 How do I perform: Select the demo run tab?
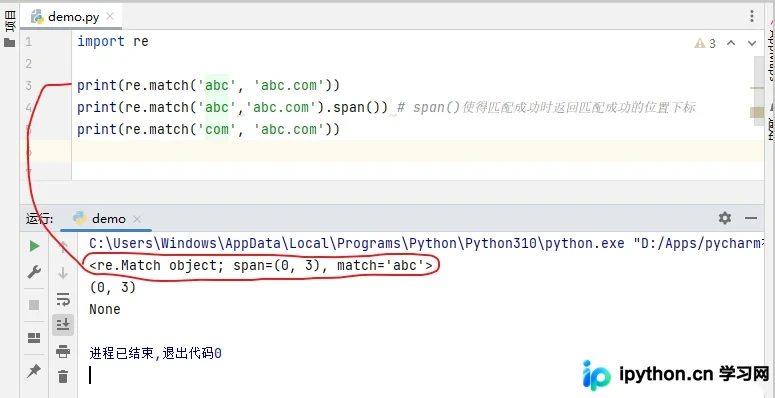tap(106, 219)
